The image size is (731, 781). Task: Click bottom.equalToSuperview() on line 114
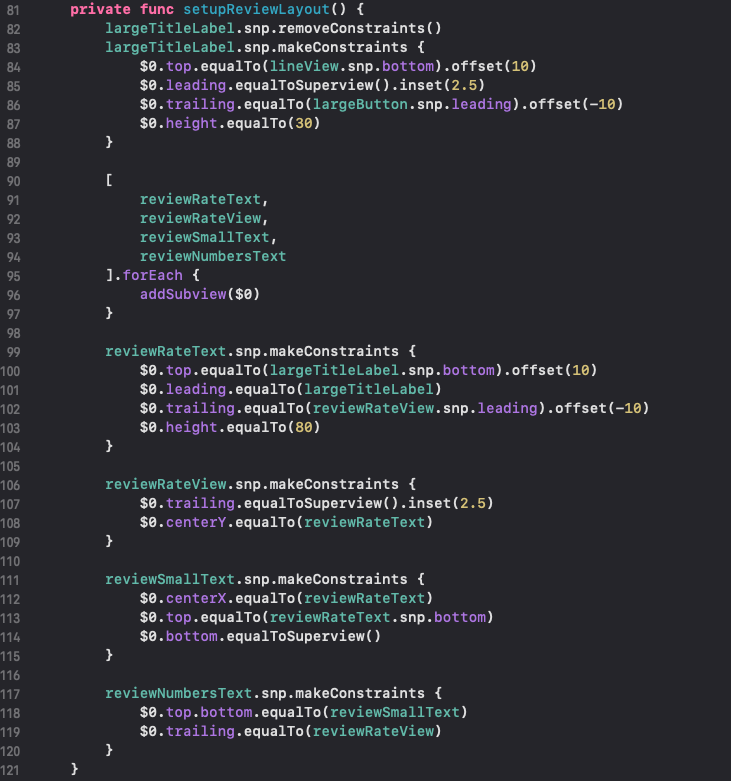273,637
